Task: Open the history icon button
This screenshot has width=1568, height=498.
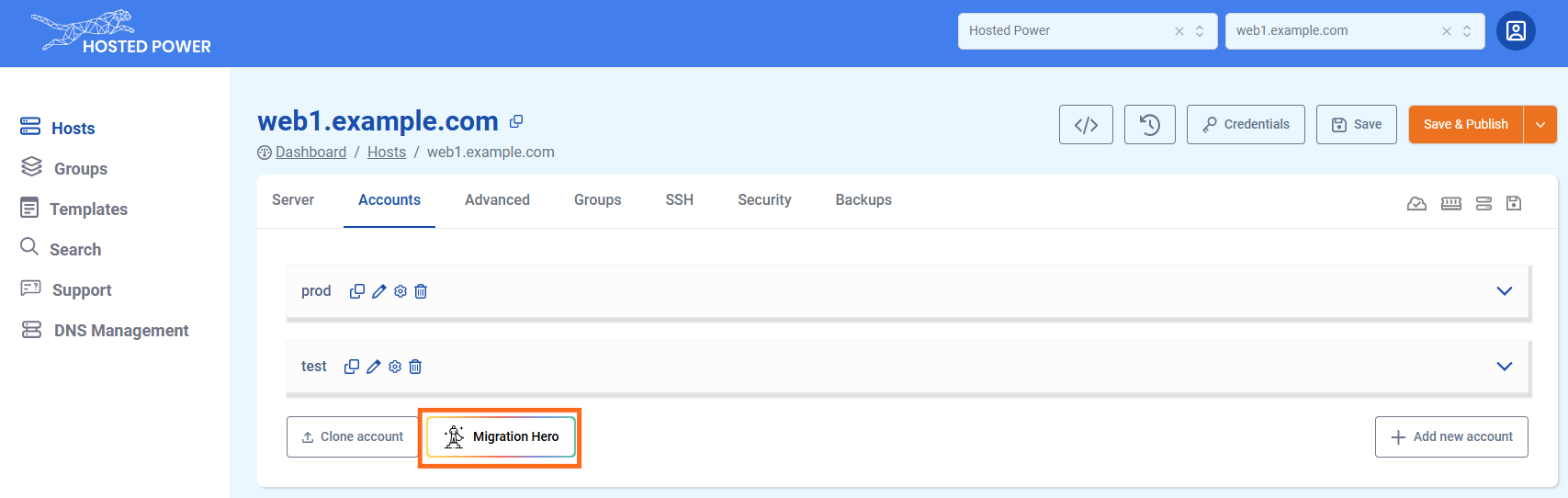Action: (1149, 125)
